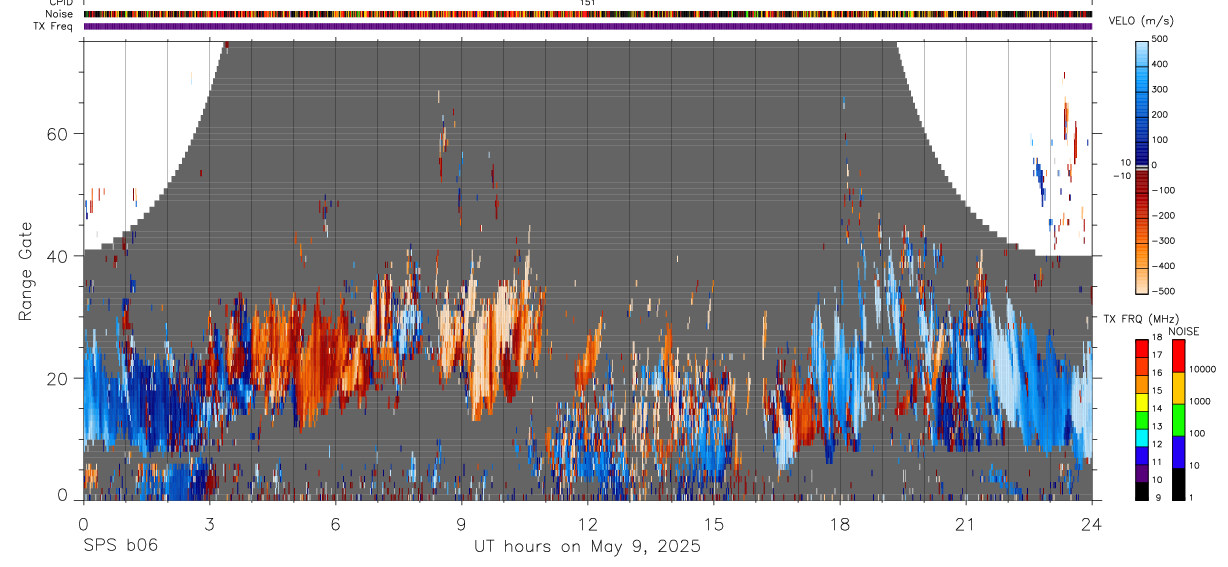Screen dimensions: 1228x567
Task: Click the x-axis tick label "6"
Action: [335, 524]
